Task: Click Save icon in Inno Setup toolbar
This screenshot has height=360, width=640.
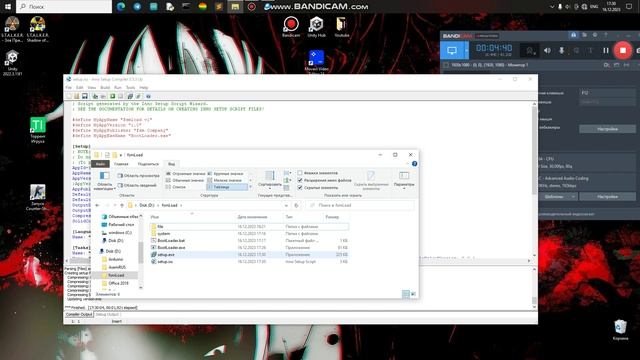Action: click(x=84, y=96)
